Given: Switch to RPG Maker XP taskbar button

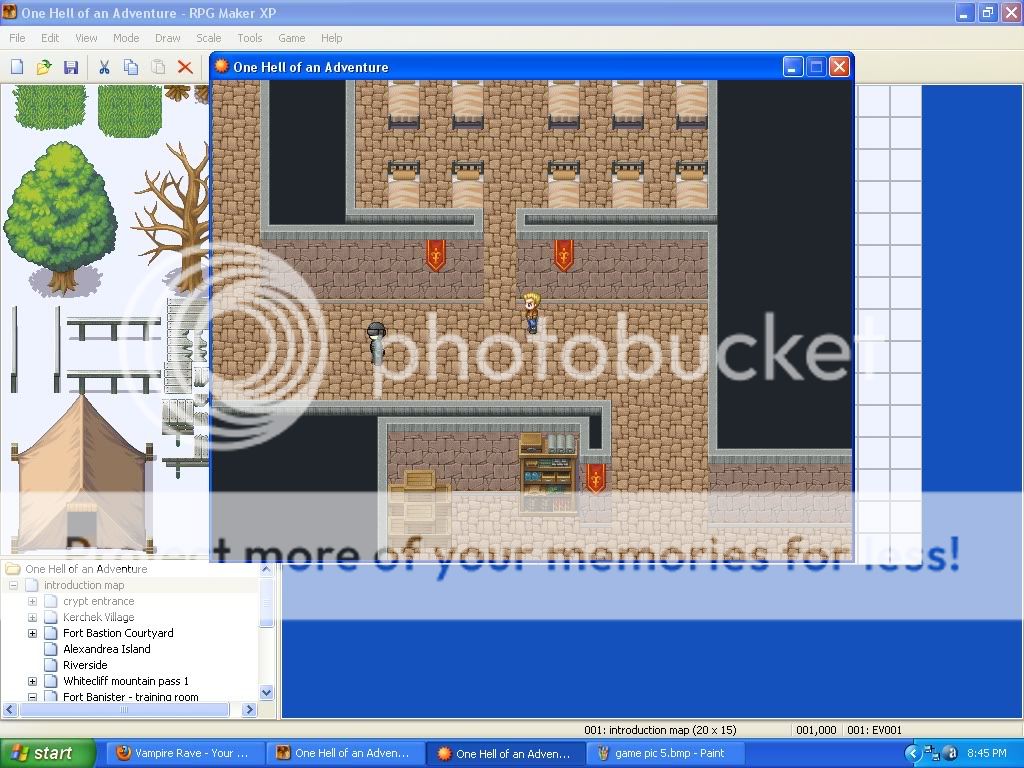Looking at the screenshot, I should tap(344, 754).
